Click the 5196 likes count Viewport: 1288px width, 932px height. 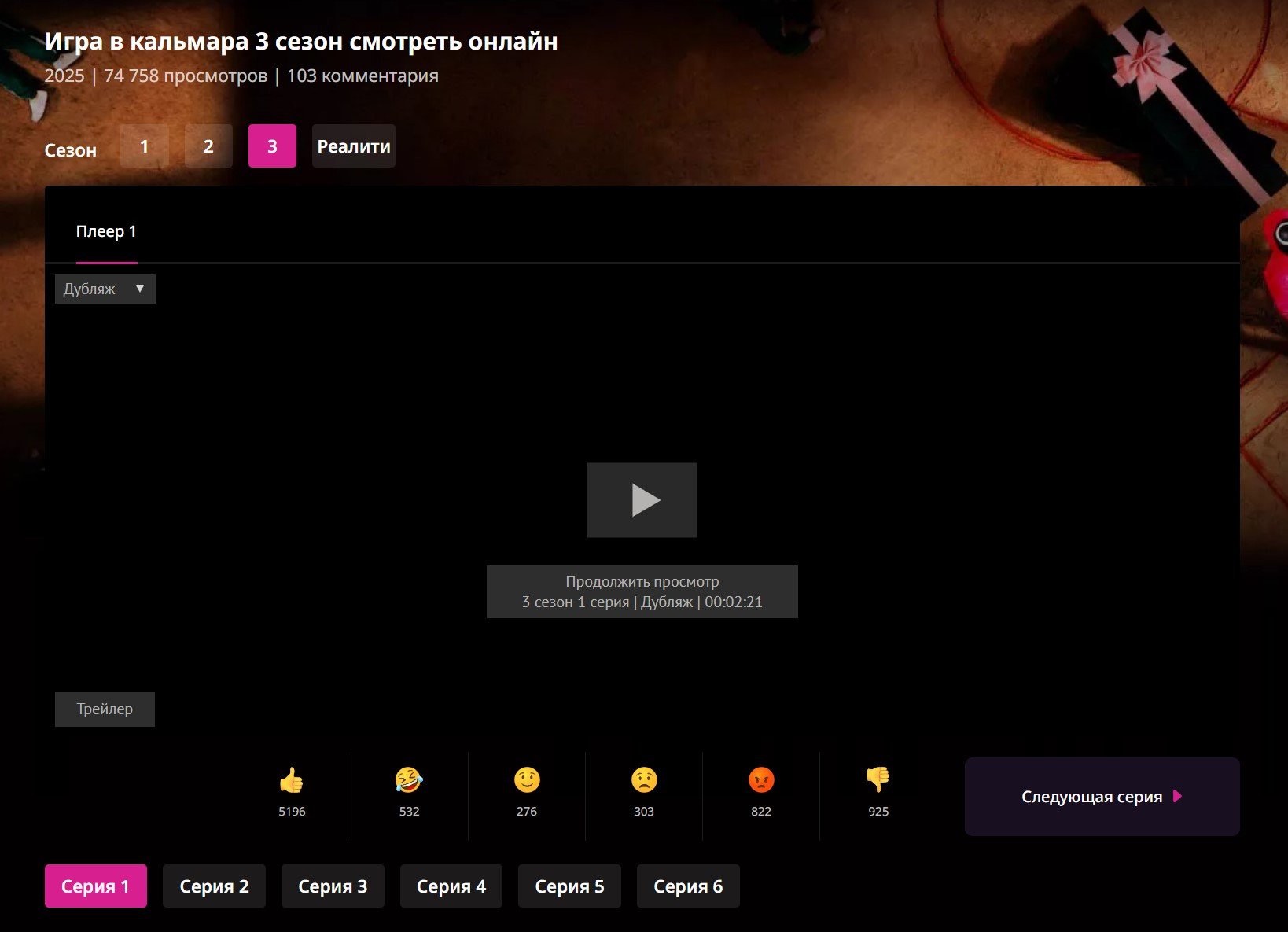coord(292,812)
